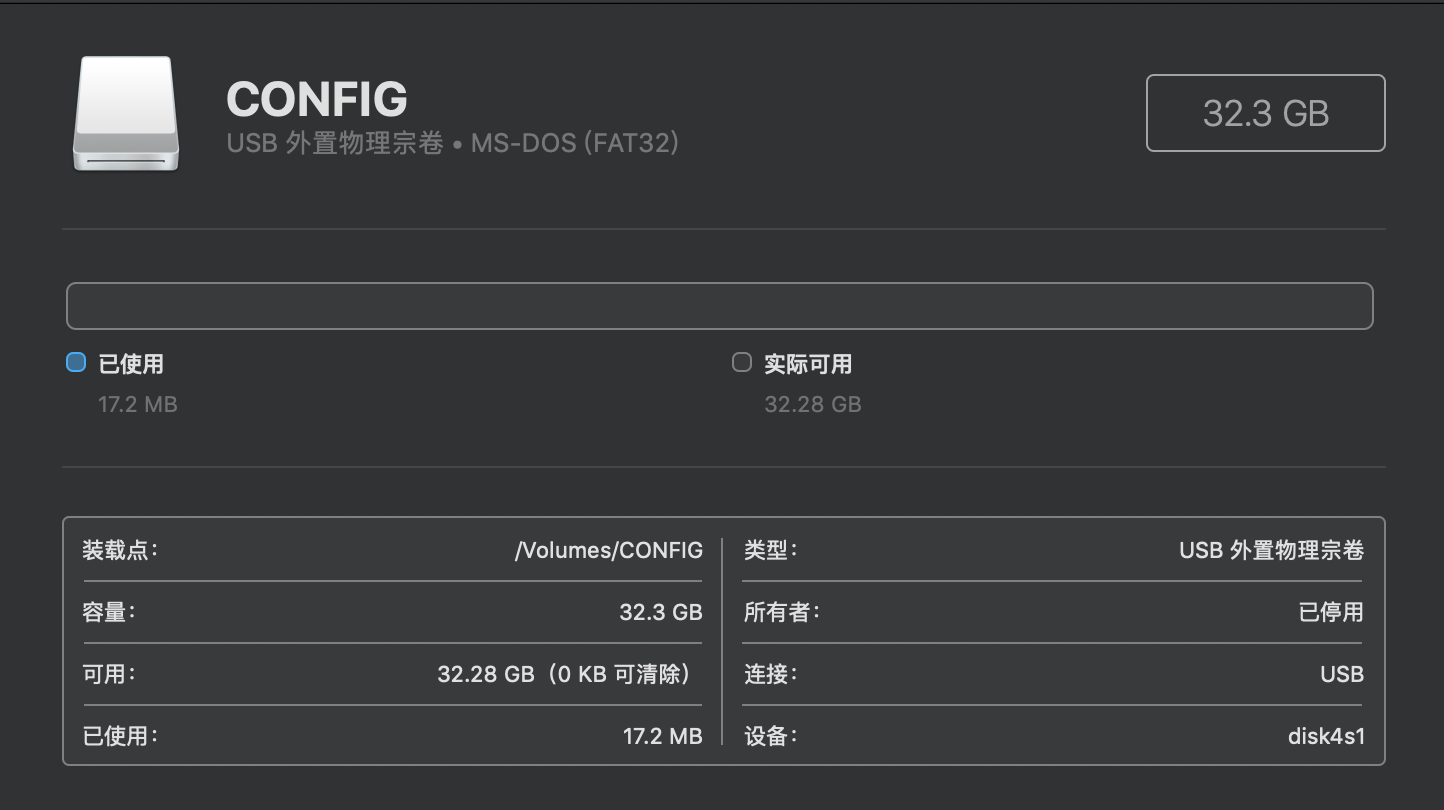
Task: Click the disk usage capacity bar
Action: (720, 306)
